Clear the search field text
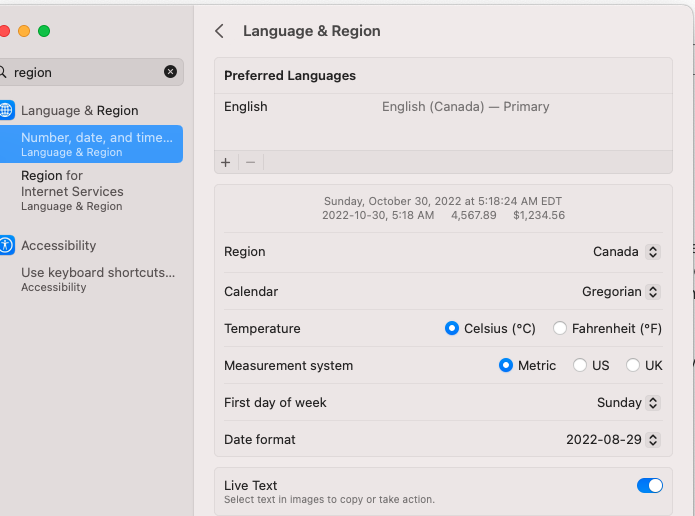 tap(170, 72)
